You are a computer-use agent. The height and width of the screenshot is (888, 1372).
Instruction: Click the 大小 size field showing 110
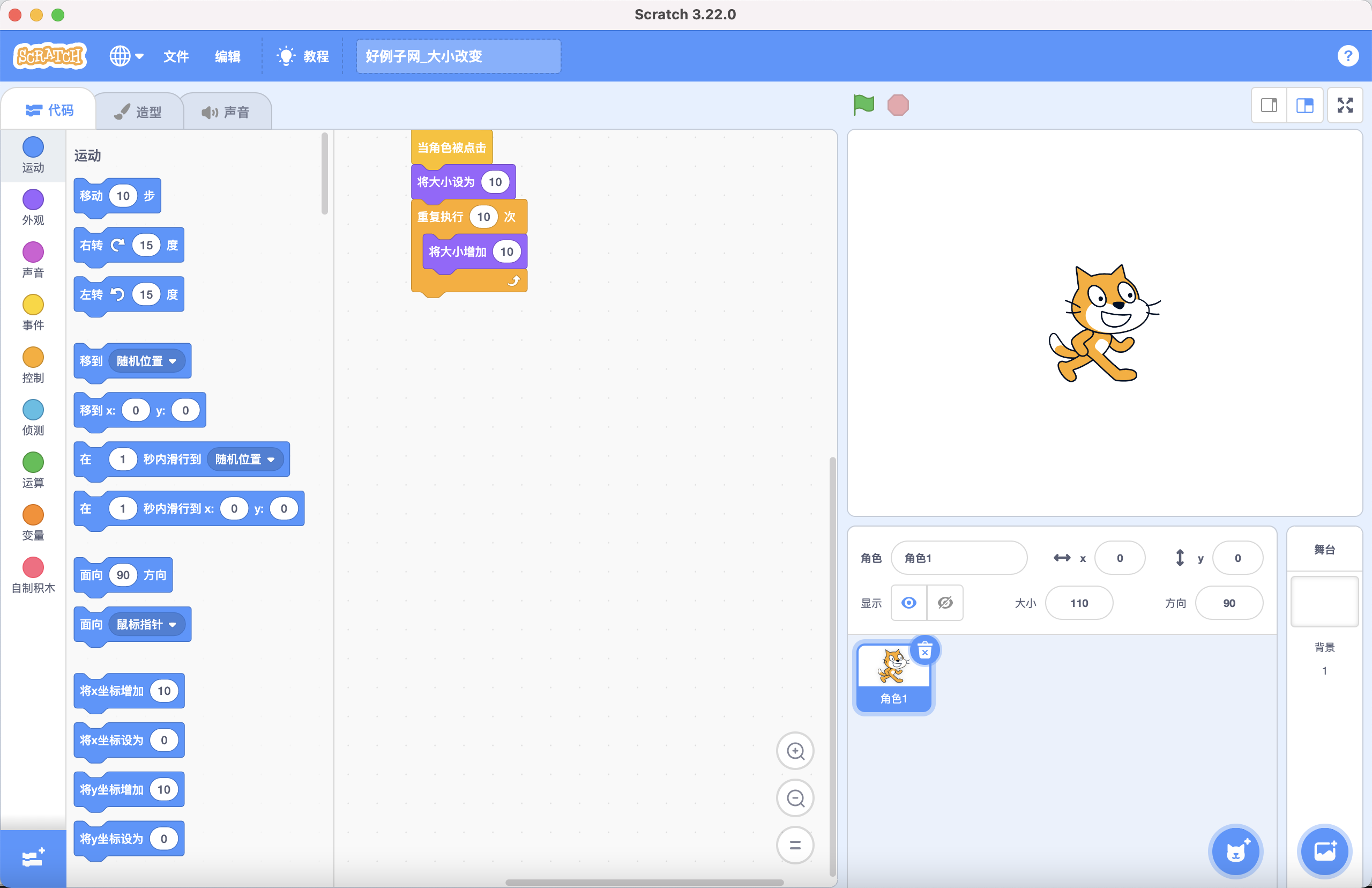pos(1079,603)
